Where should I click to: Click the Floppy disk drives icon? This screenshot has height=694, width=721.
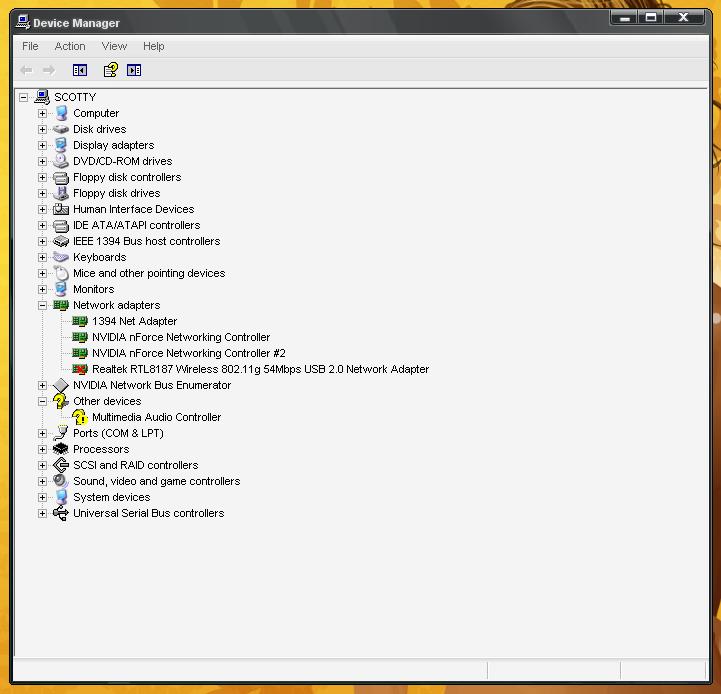[61, 193]
